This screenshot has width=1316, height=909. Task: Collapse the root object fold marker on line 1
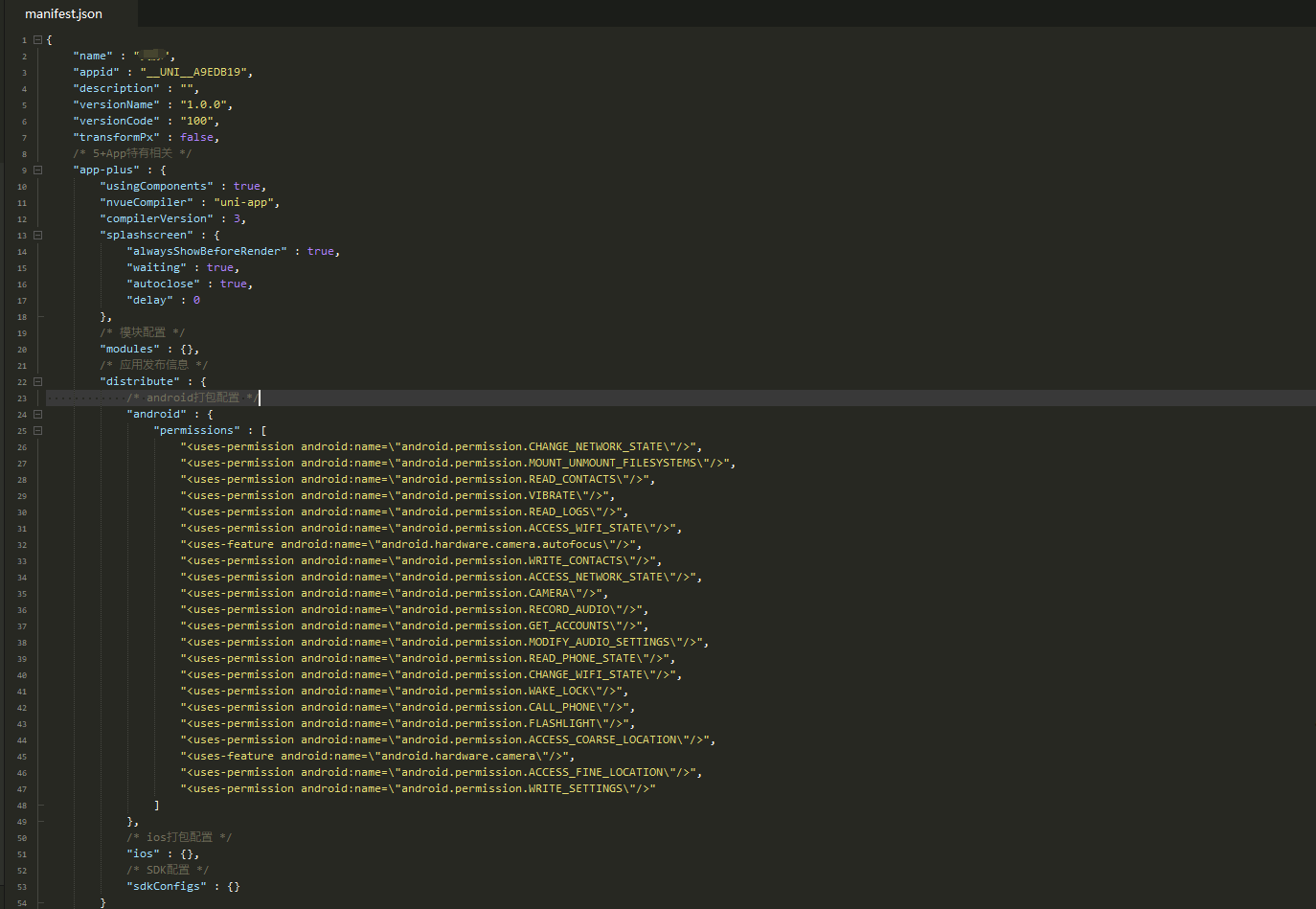pos(37,39)
